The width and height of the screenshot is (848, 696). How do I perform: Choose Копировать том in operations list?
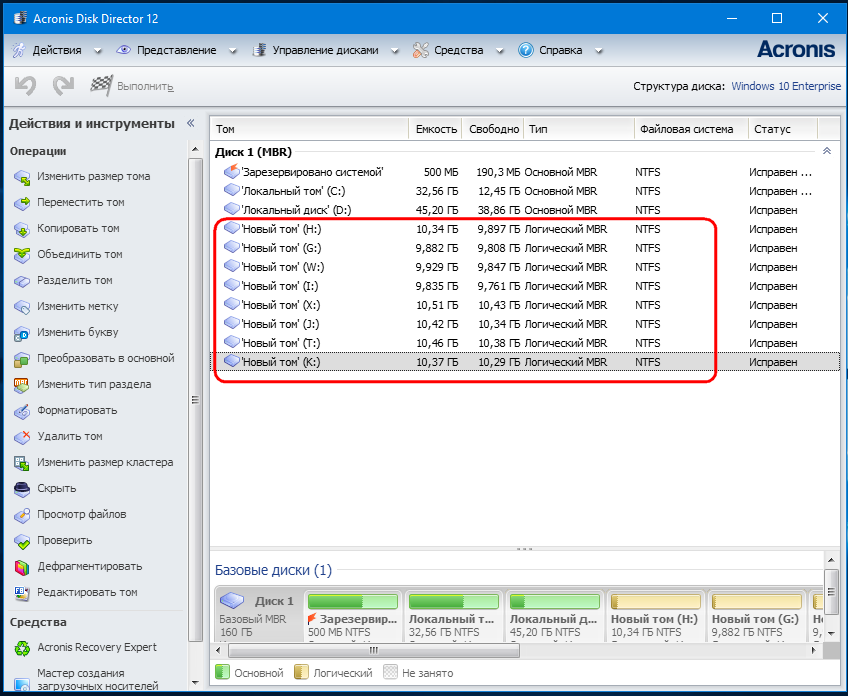[x=78, y=228]
